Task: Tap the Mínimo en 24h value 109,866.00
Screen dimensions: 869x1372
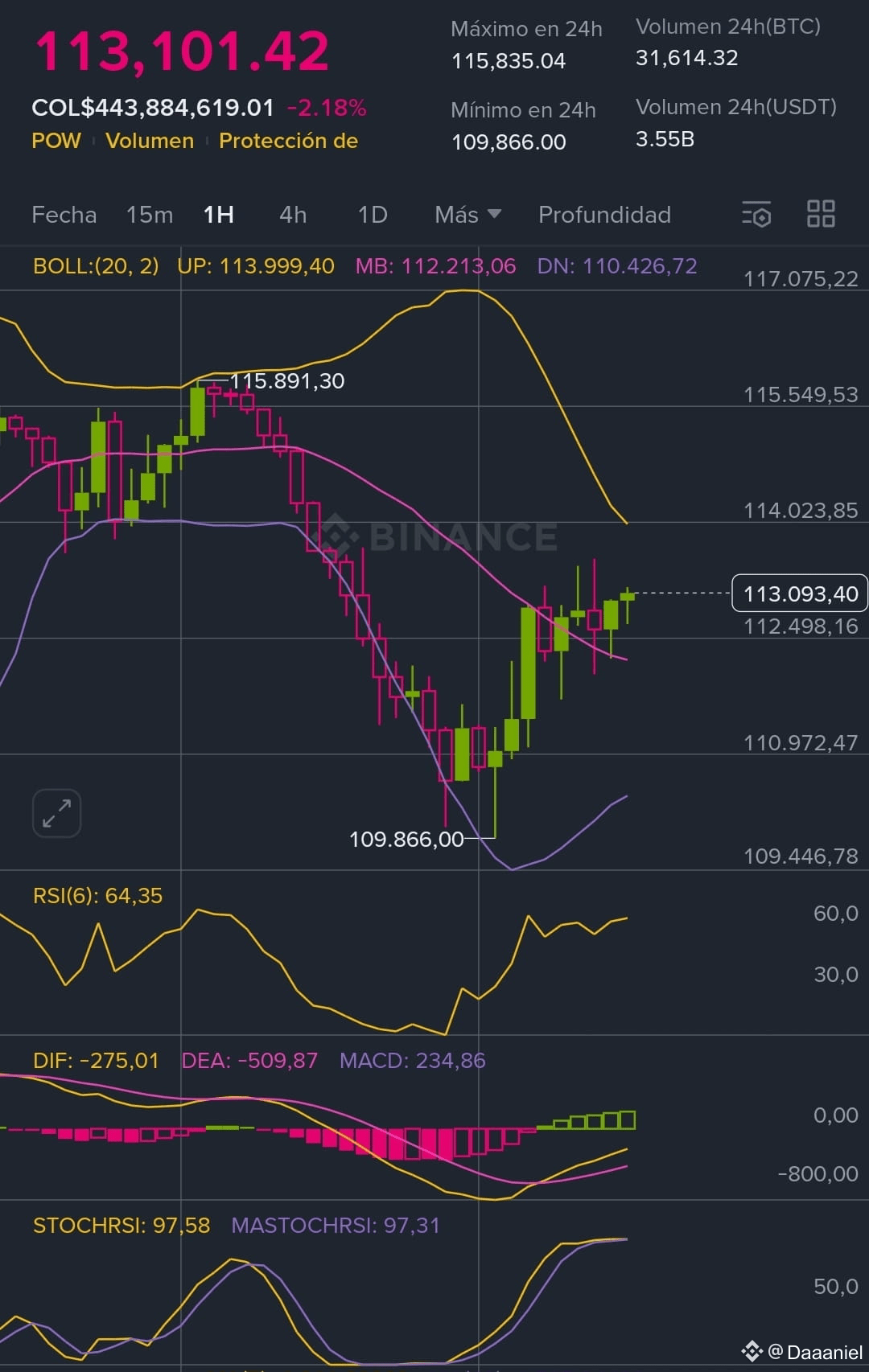Action: 509,142
